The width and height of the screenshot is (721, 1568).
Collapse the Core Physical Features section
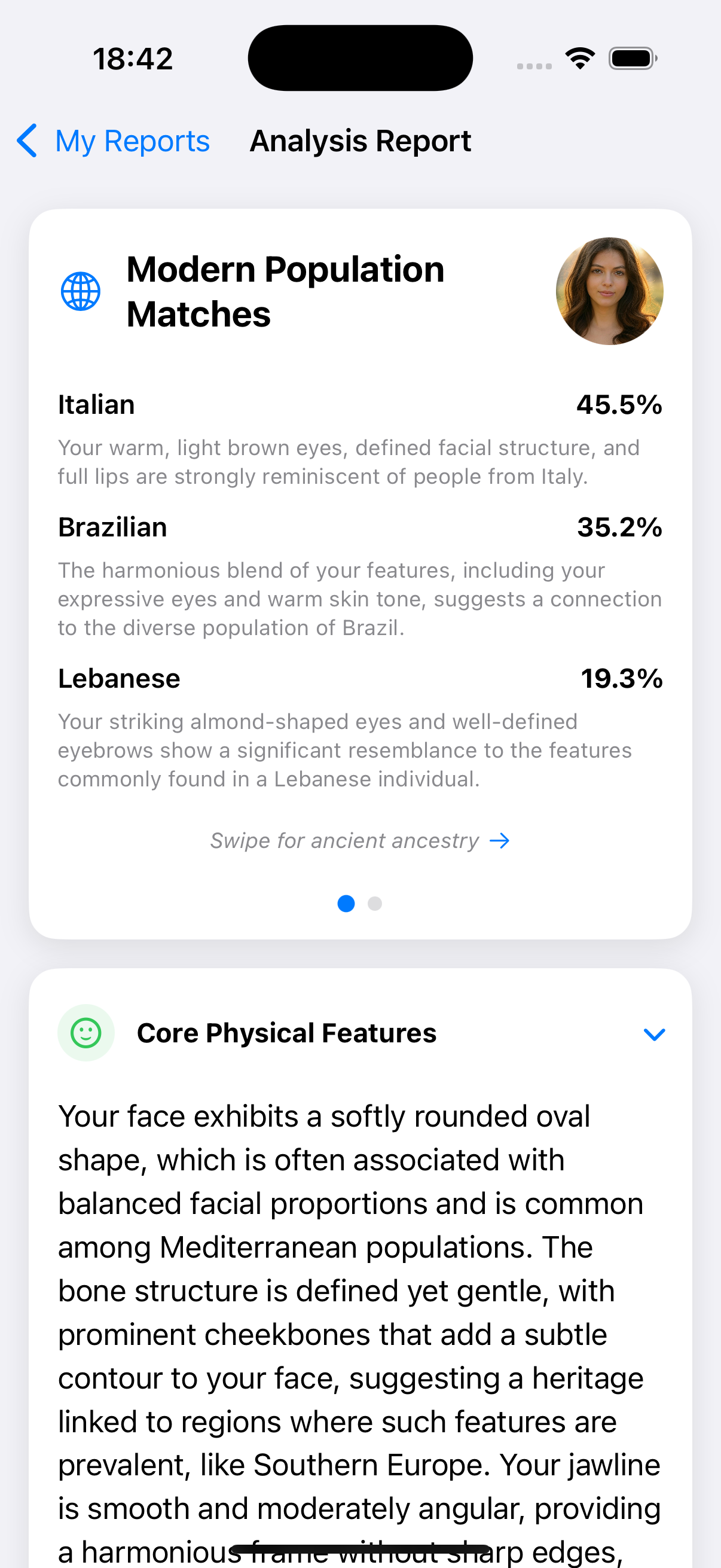[x=654, y=1034]
